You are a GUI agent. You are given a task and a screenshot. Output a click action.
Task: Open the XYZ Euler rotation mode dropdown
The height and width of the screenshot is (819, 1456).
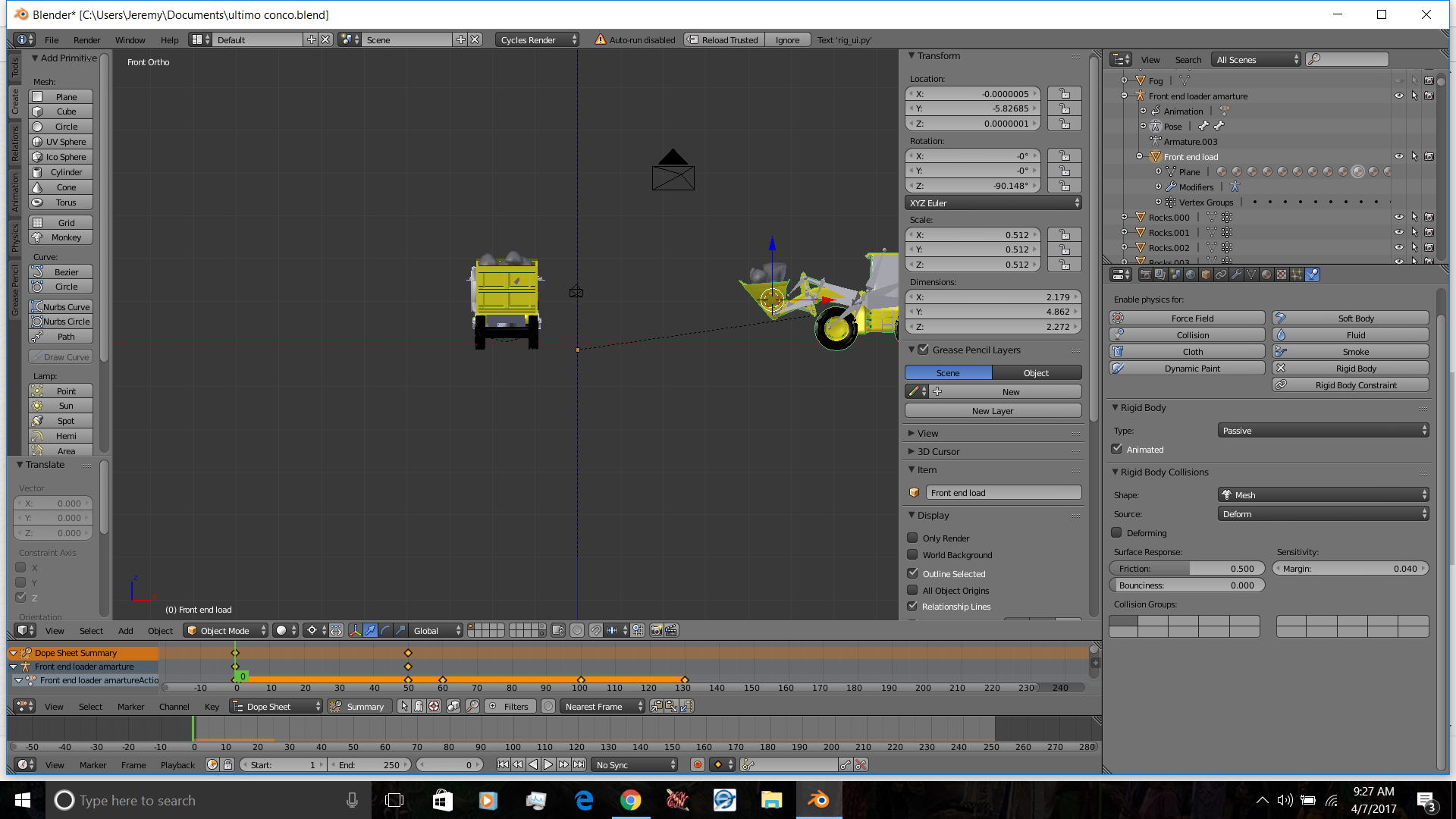pos(993,203)
